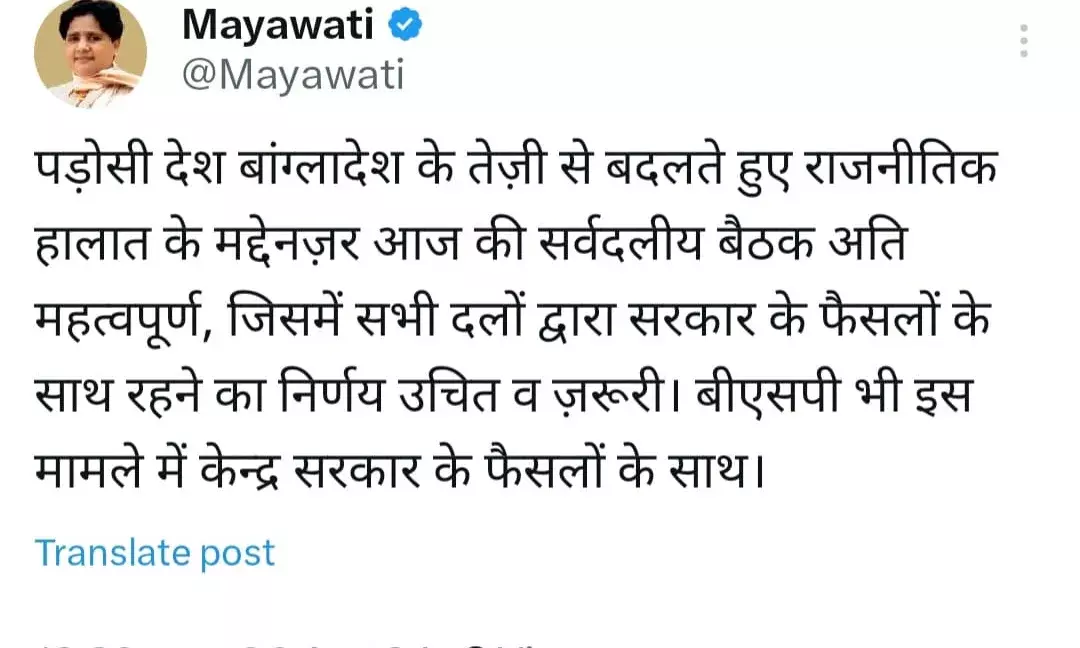The image size is (1080, 648).
Task: Click the blue verified checkmark badge
Action: coord(405,25)
